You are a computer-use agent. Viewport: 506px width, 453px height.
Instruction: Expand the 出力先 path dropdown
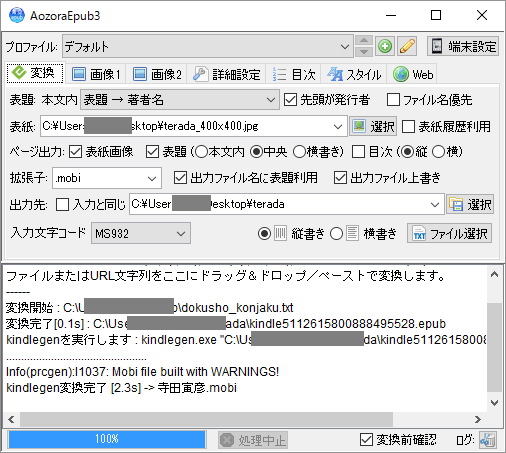[x=435, y=204]
